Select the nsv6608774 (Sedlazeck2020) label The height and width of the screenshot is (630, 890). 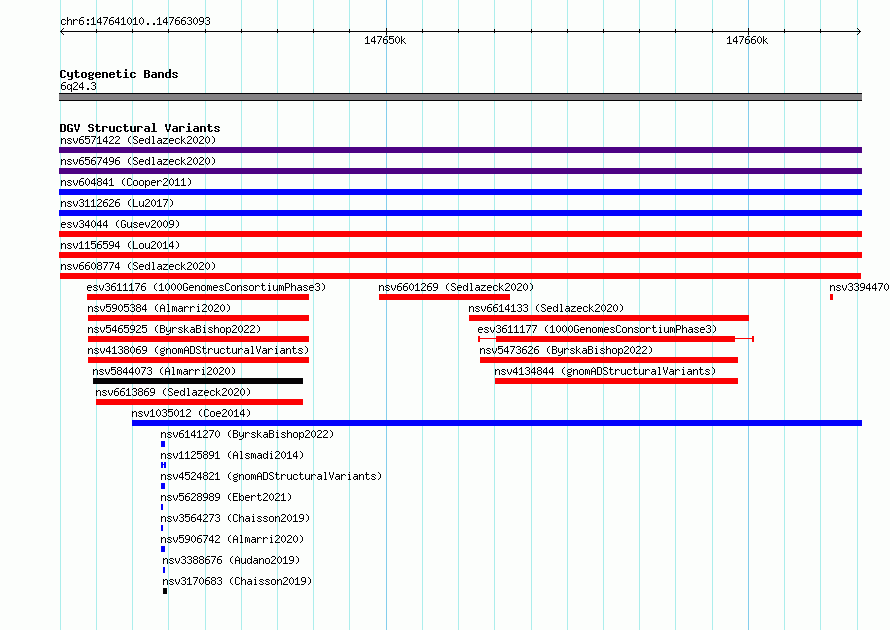coord(138,266)
